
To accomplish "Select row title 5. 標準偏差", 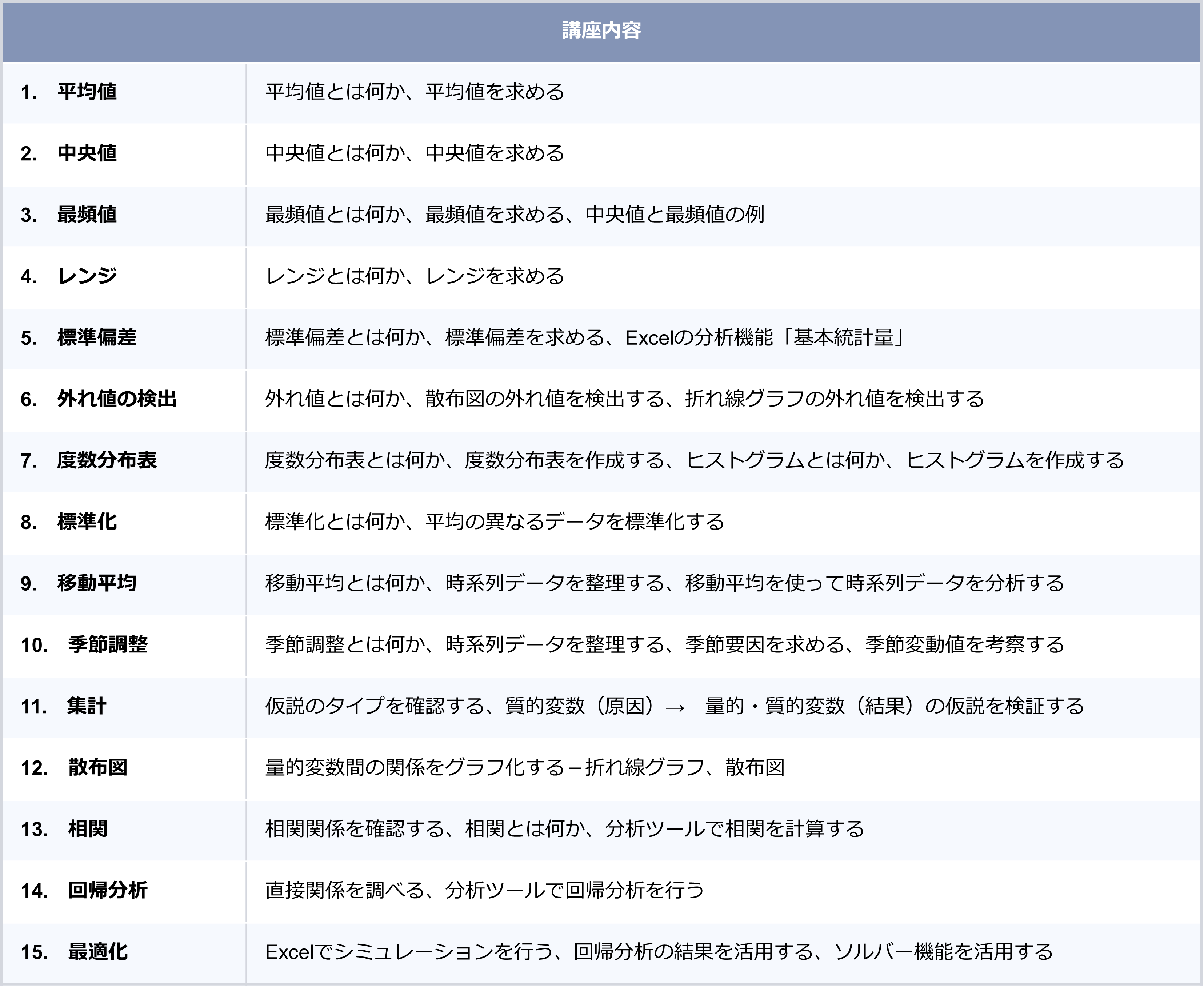I will click(x=79, y=337).
